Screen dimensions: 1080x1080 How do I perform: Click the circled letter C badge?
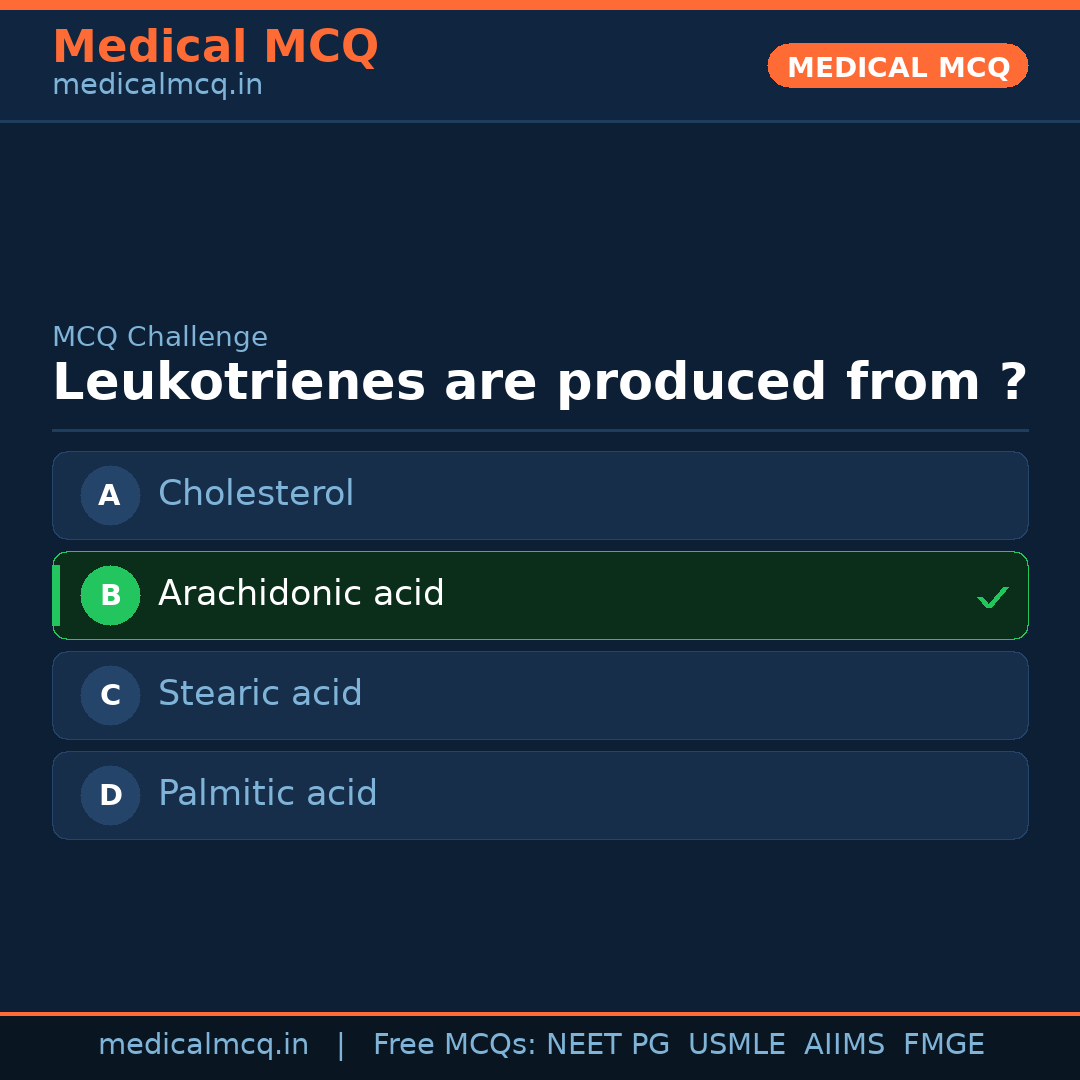click(x=110, y=695)
